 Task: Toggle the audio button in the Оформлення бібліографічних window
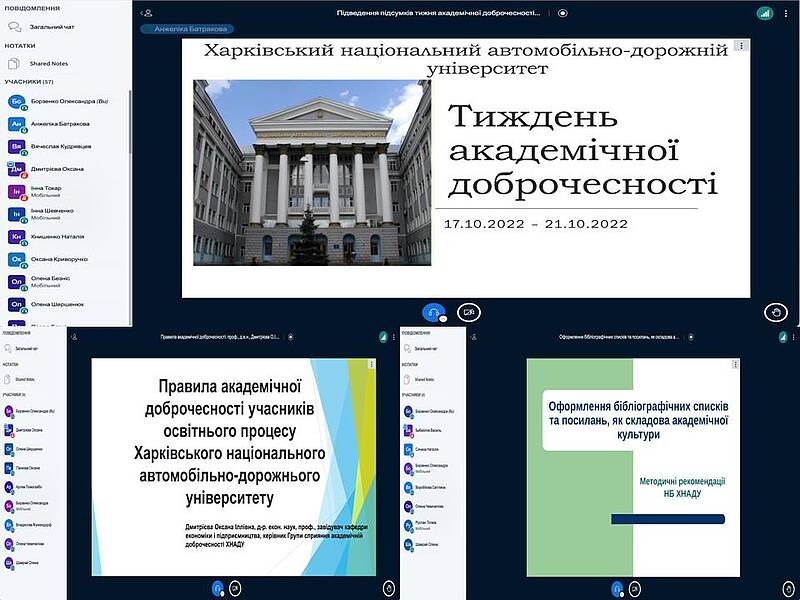pyautogui.click(x=617, y=588)
